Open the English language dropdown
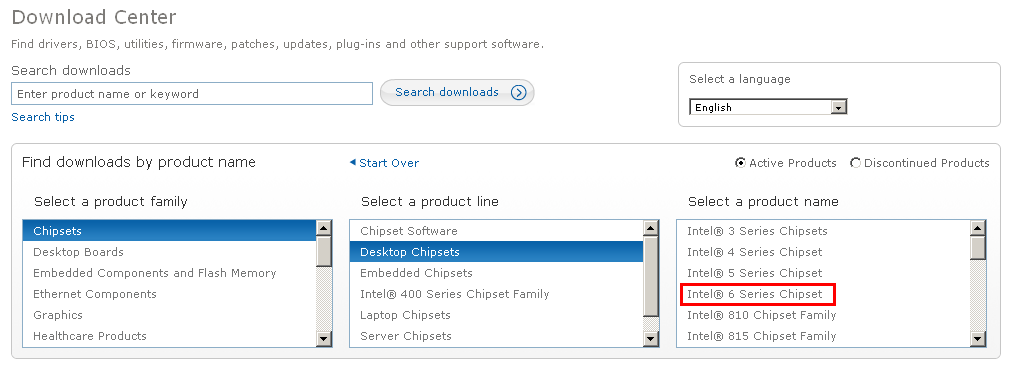The width and height of the screenshot is (1012, 367). pos(768,107)
